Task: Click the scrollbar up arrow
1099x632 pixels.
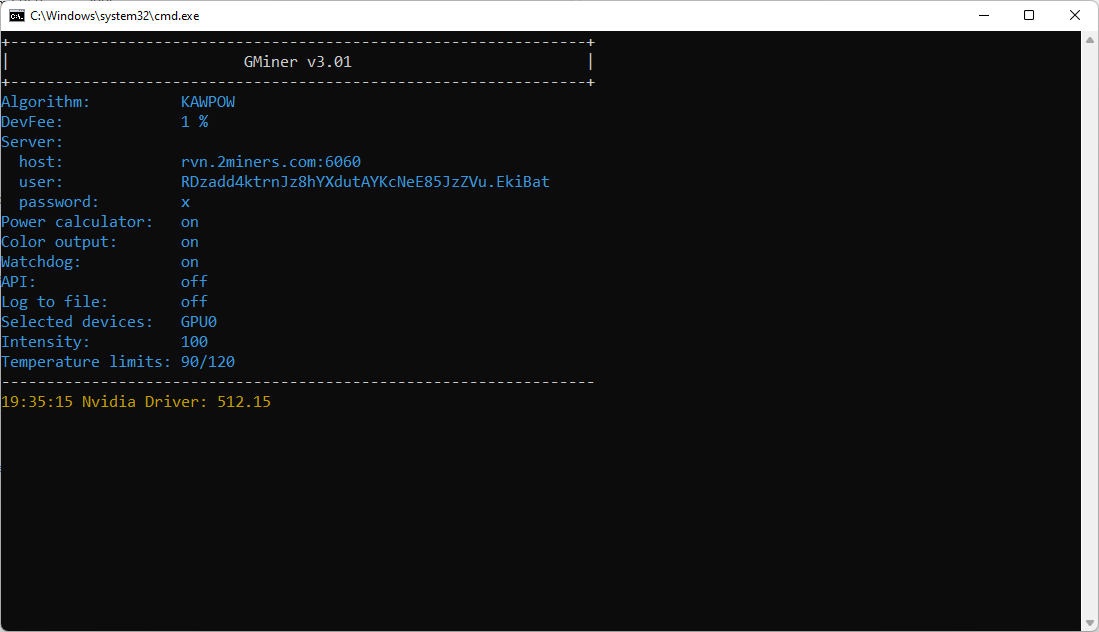Action: click(x=1089, y=40)
